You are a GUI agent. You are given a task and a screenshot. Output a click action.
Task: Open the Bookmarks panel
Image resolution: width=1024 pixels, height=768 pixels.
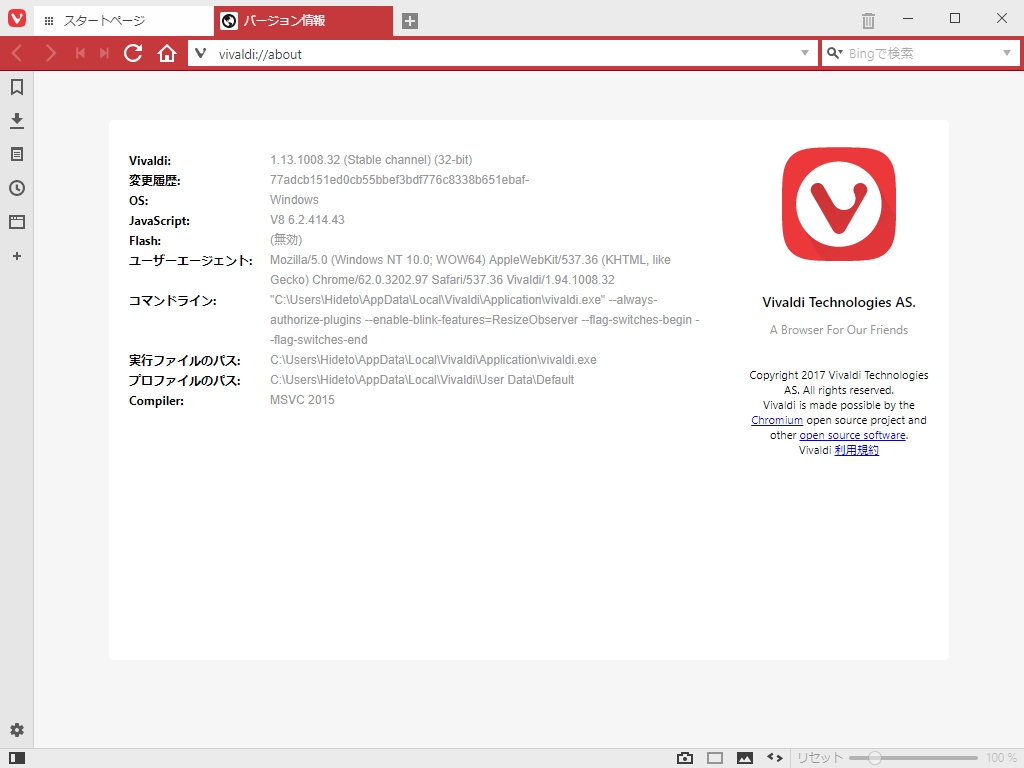click(x=16, y=86)
